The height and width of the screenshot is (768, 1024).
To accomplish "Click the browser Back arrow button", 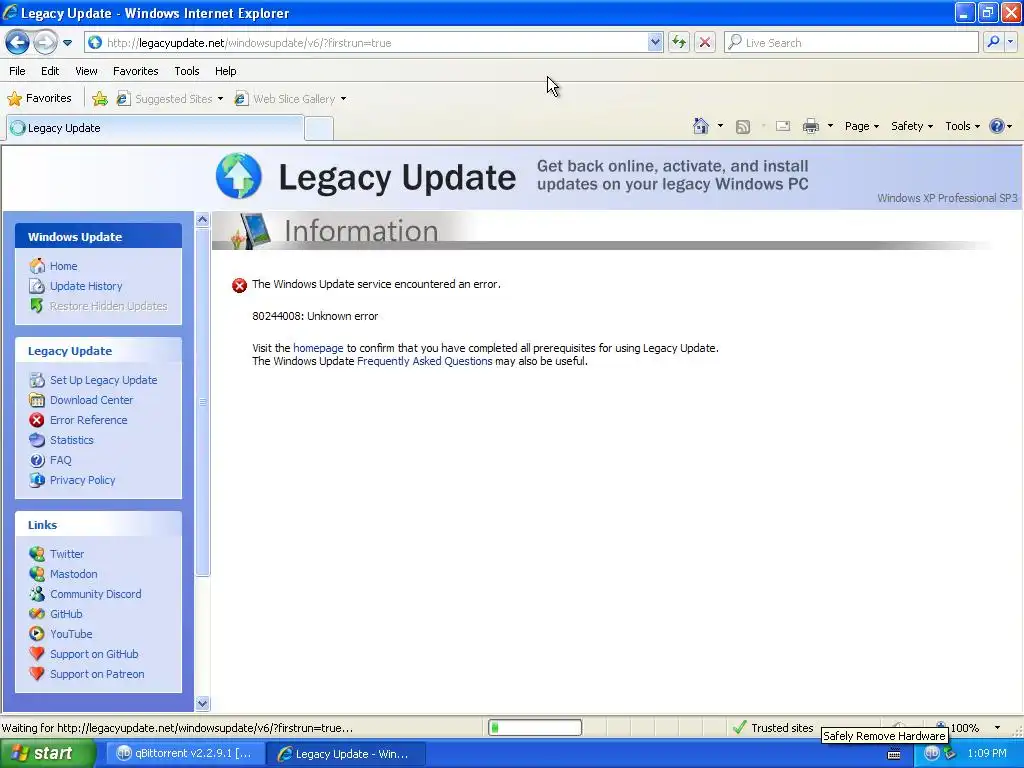I will pos(18,43).
